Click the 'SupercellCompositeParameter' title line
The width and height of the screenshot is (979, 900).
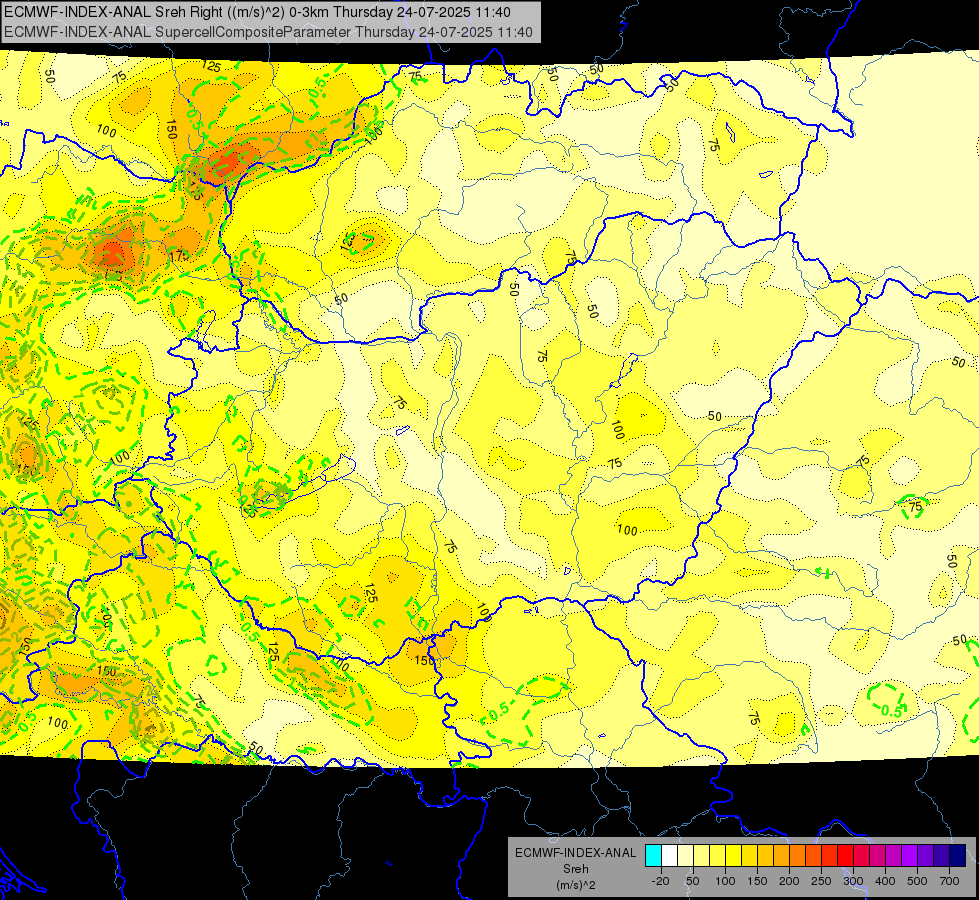click(x=268, y=32)
